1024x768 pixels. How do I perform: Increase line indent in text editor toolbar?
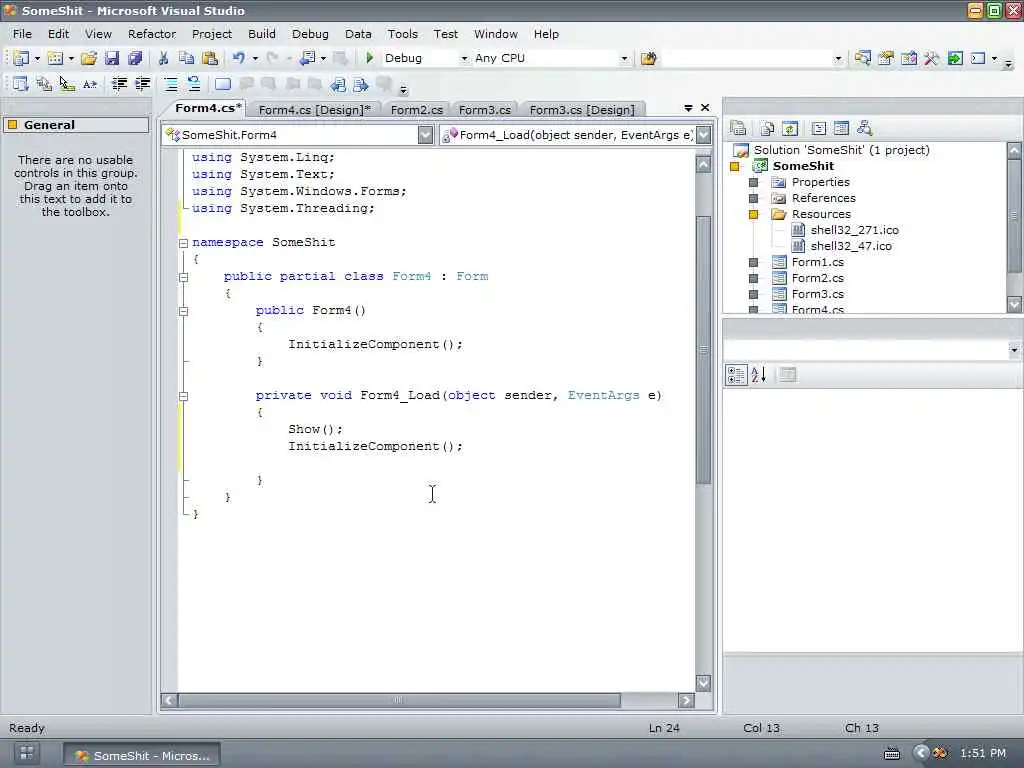(142, 84)
